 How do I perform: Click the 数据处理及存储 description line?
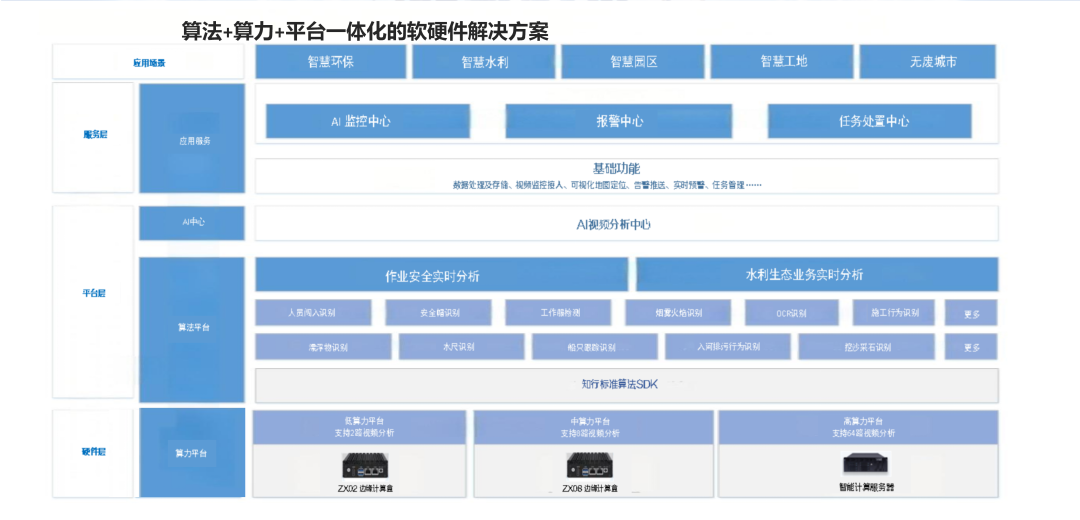pyautogui.click(x=607, y=185)
